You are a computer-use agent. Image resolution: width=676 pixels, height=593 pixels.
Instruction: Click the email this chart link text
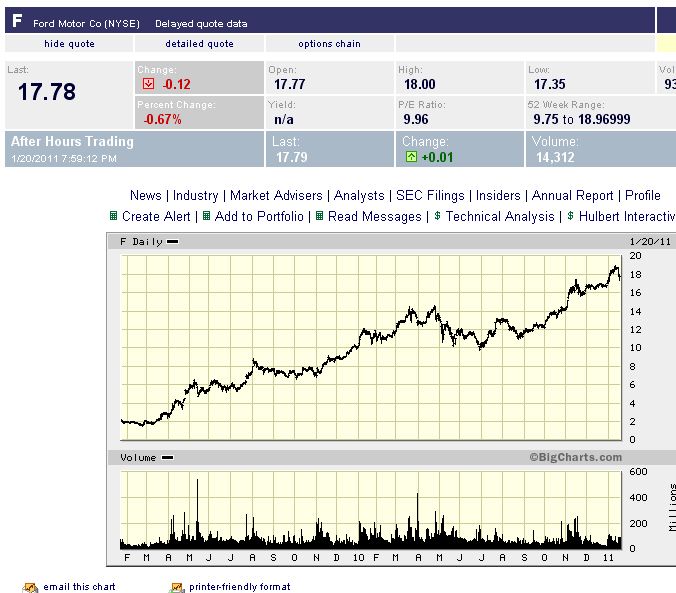coord(79,587)
